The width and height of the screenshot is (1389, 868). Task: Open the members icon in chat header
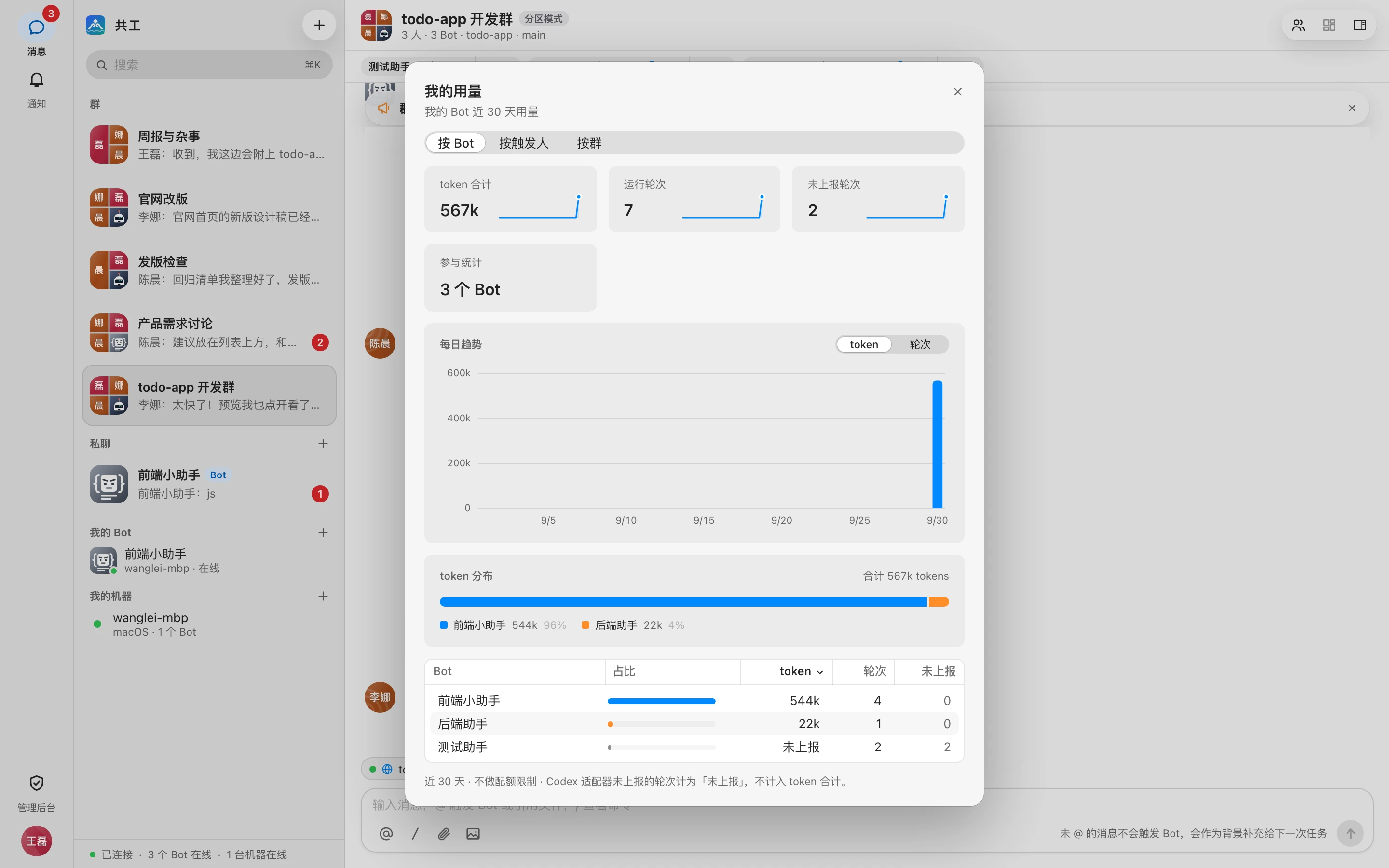tap(1298, 25)
